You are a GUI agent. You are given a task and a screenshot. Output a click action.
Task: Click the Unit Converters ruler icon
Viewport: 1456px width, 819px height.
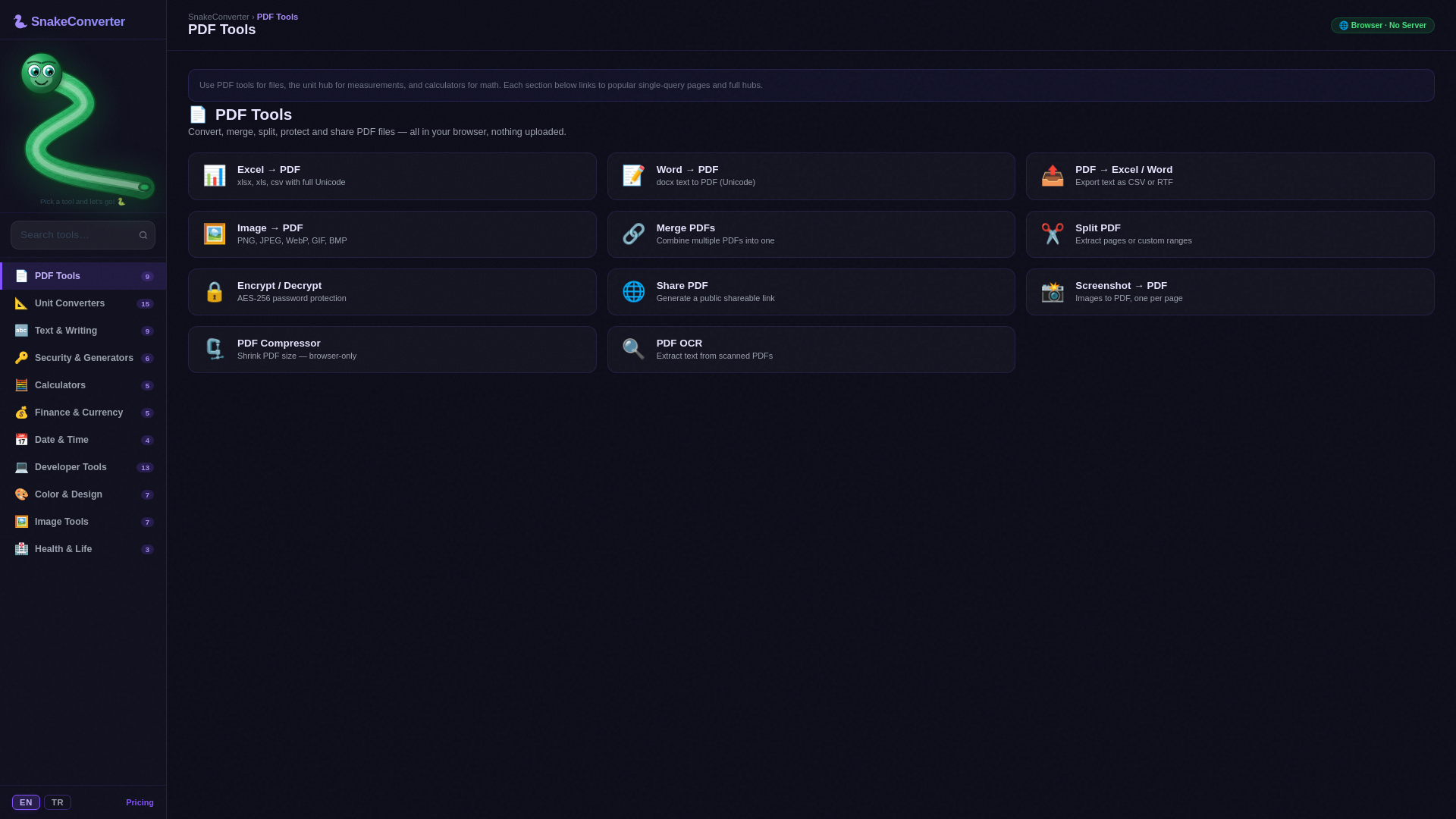[21, 303]
